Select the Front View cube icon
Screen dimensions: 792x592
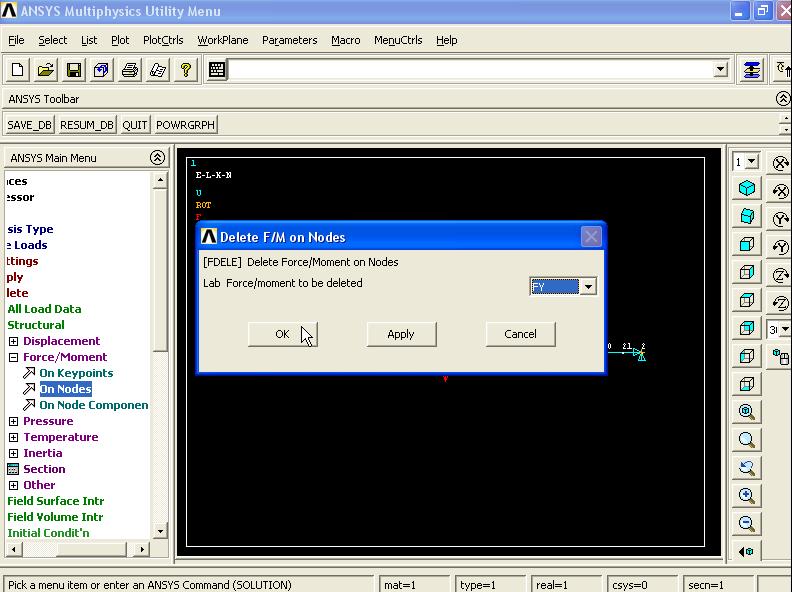coord(747,244)
